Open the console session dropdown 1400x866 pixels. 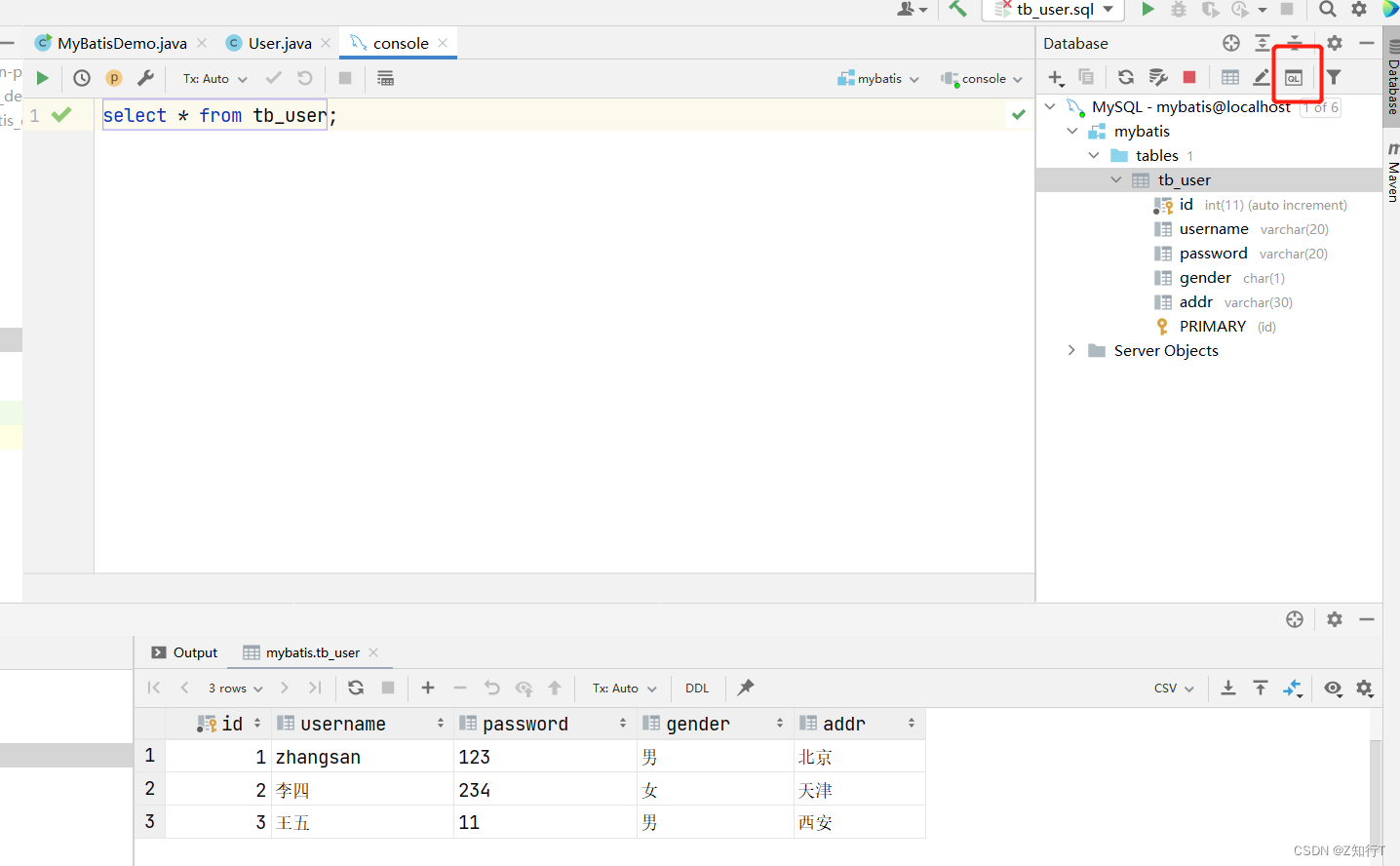pos(982,78)
